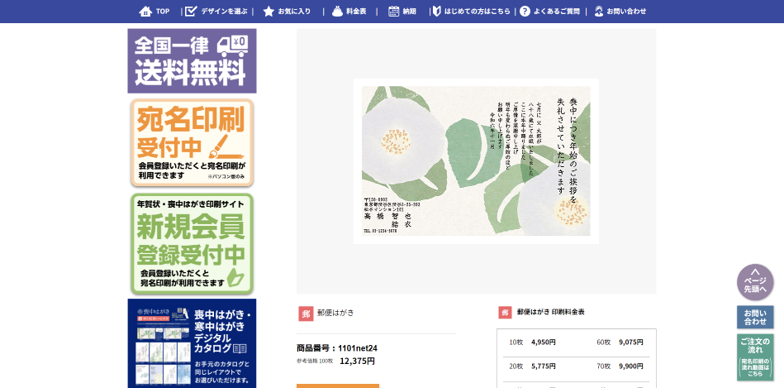
Task: Click the 郵便はがき 印刷料金表 heading text
Action: pyautogui.click(x=551, y=312)
